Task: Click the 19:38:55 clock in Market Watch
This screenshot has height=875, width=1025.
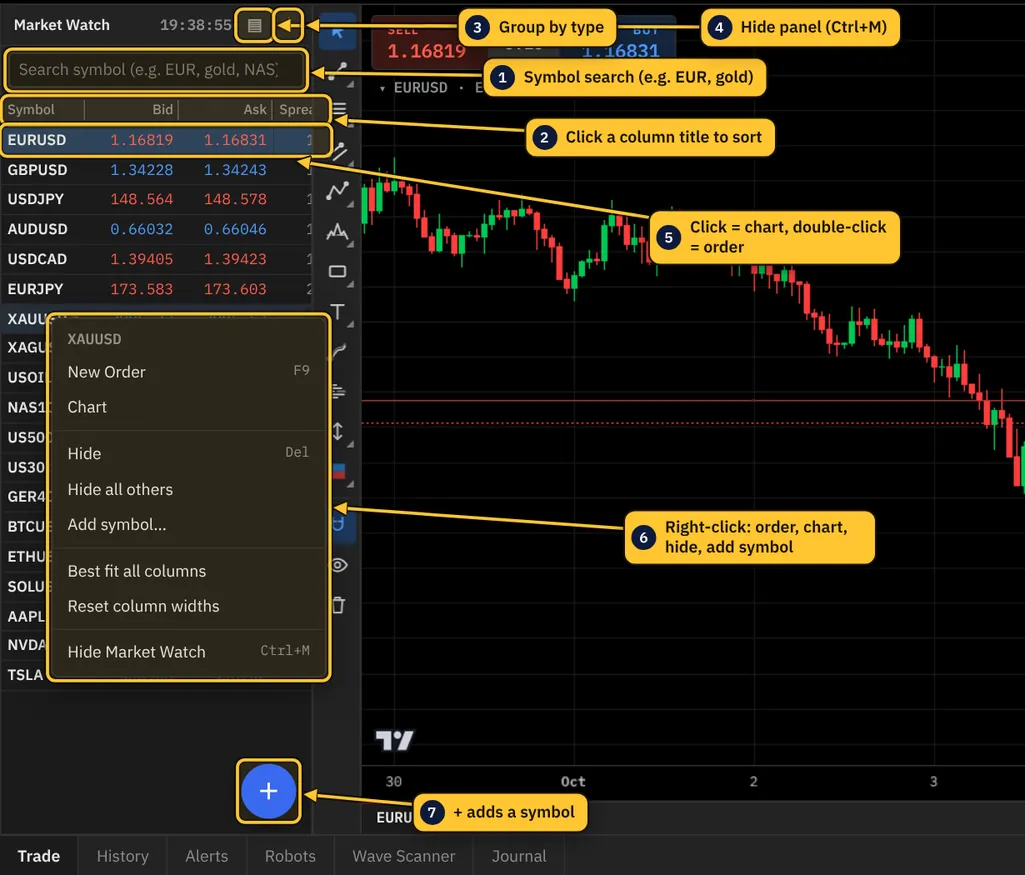Action: click(195, 25)
